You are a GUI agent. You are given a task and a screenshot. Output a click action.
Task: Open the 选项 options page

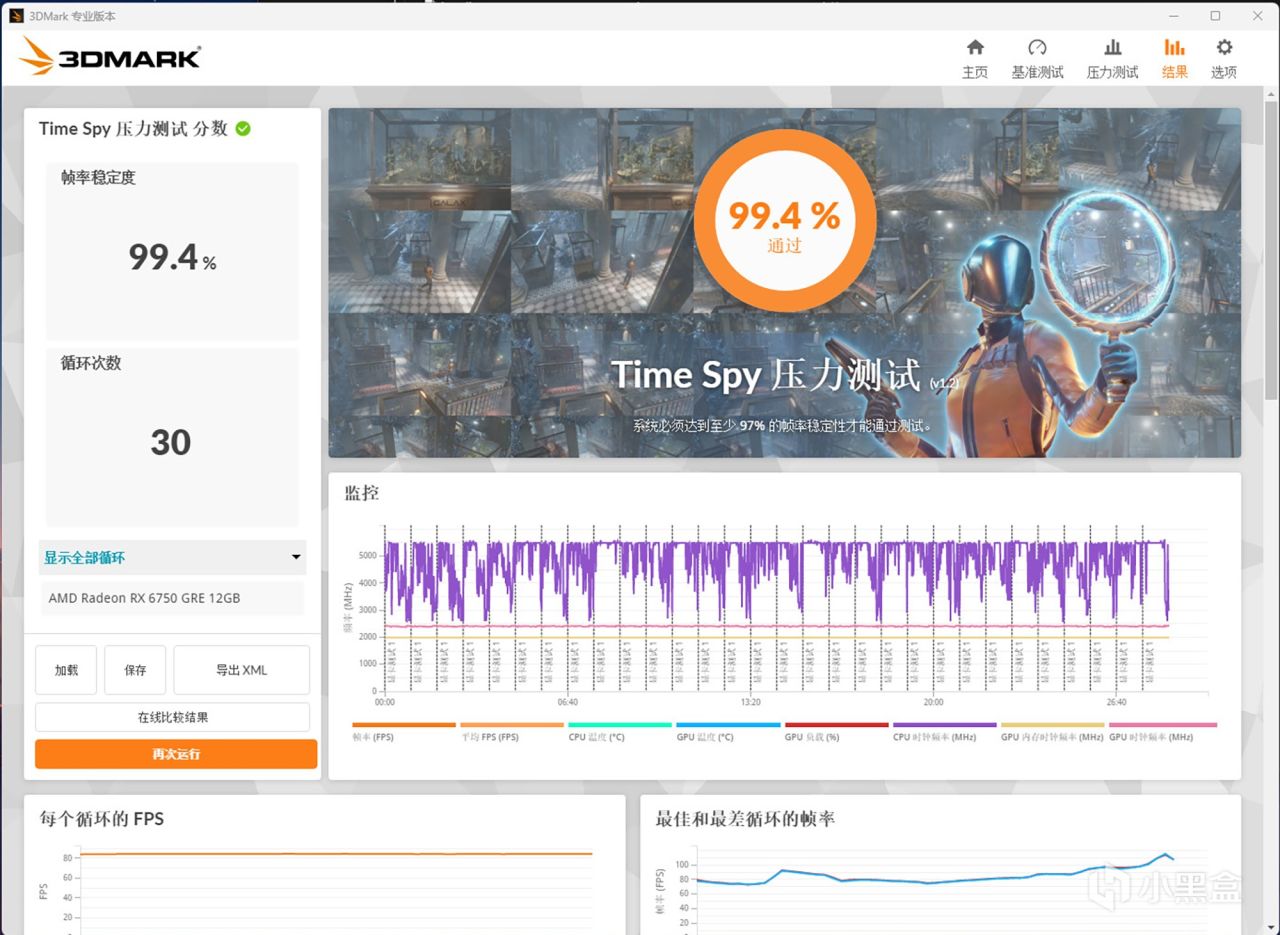[x=1224, y=59]
